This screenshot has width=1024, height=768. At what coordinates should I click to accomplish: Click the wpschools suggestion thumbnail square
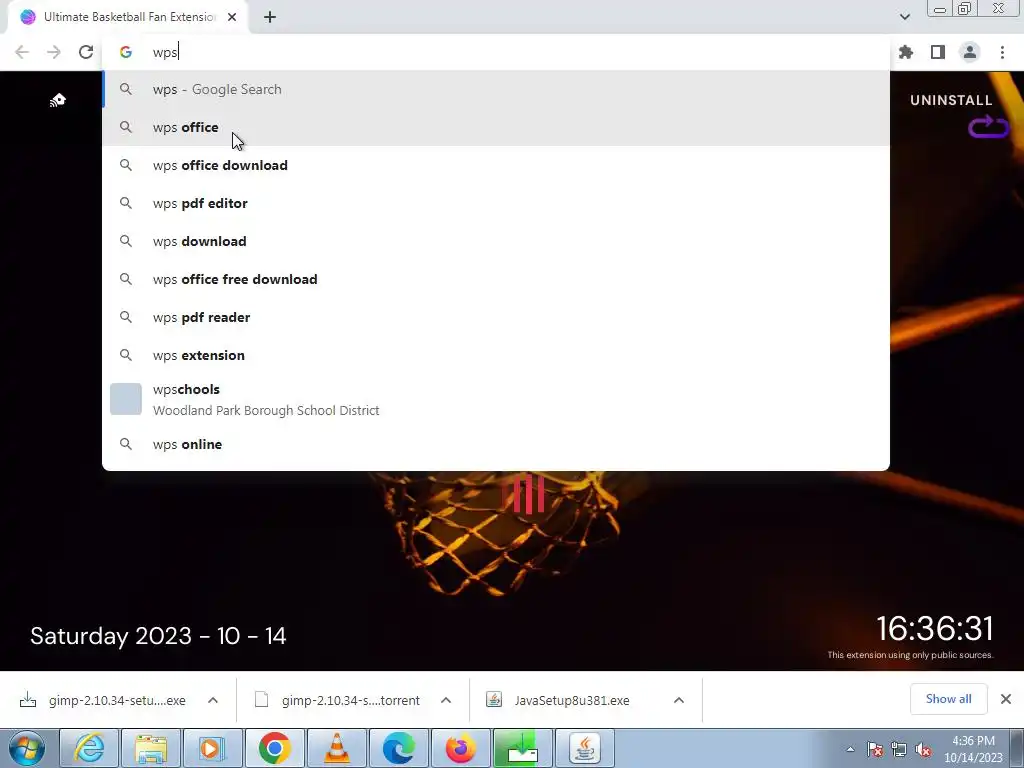click(x=125, y=399)
